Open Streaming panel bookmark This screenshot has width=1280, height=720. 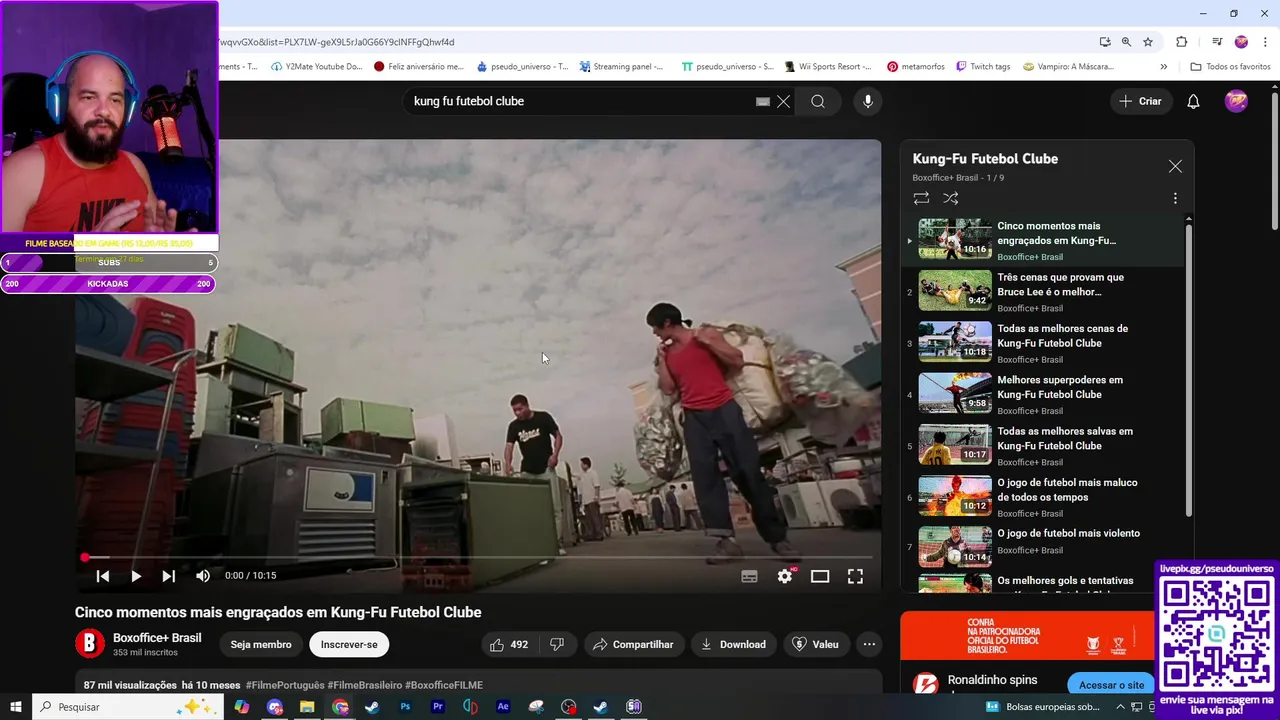621,67
